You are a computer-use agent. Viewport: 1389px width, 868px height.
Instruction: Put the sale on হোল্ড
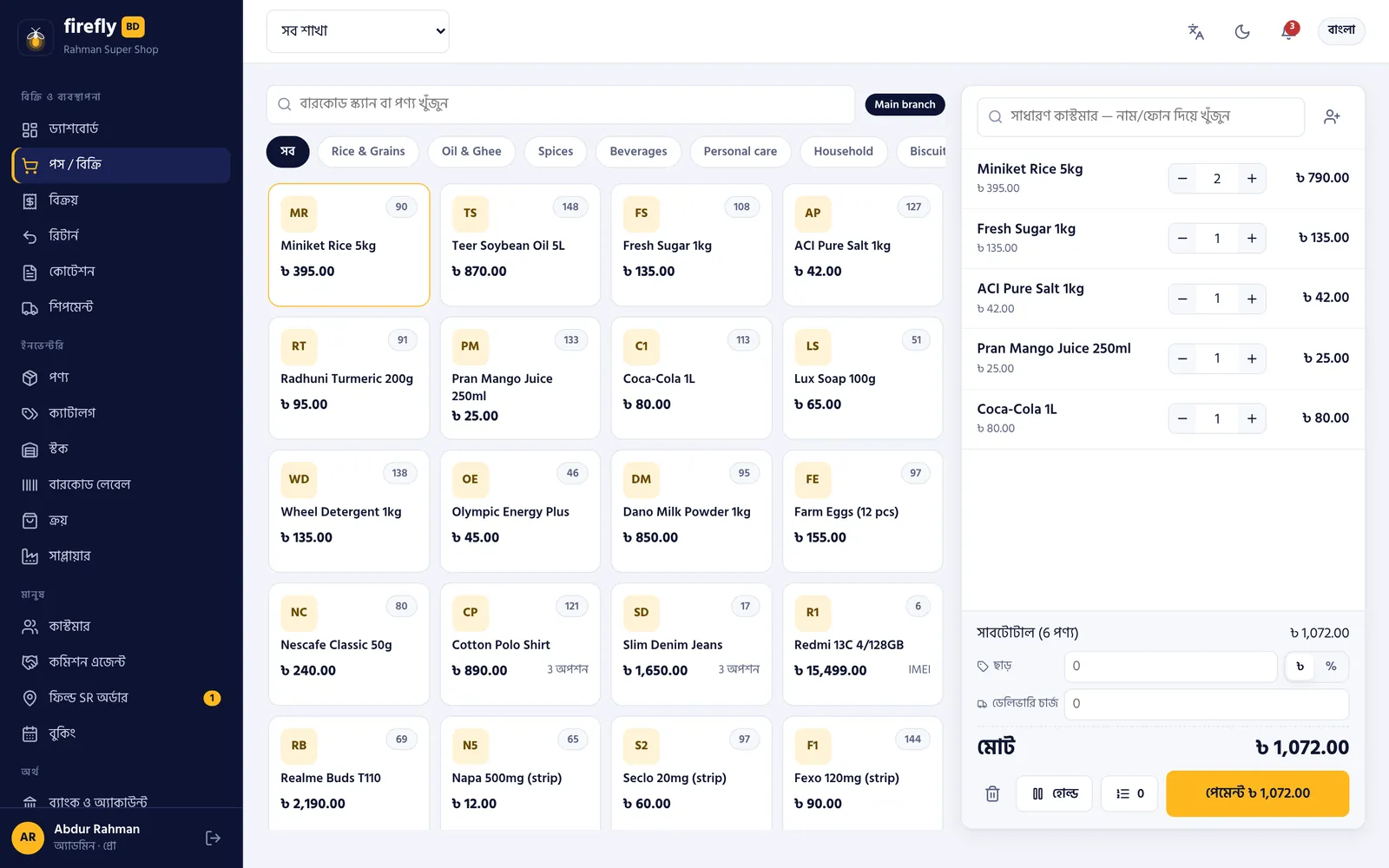click(1055, 793)
